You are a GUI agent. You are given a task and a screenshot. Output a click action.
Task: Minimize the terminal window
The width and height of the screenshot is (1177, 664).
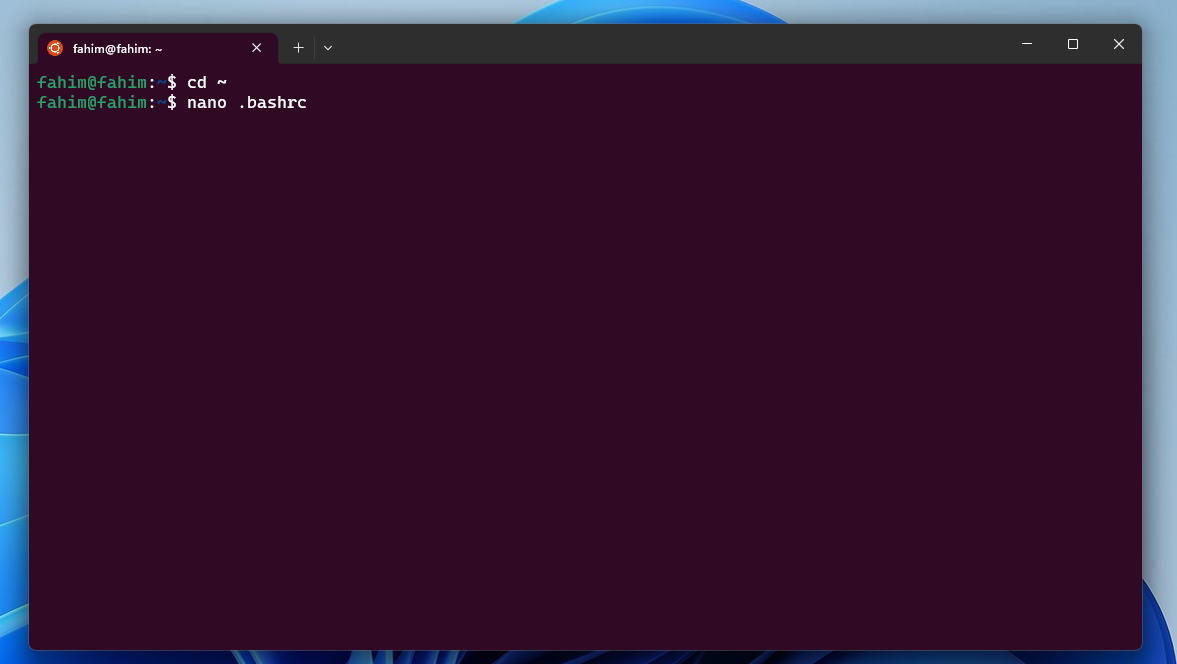(x=1027, y=44)
